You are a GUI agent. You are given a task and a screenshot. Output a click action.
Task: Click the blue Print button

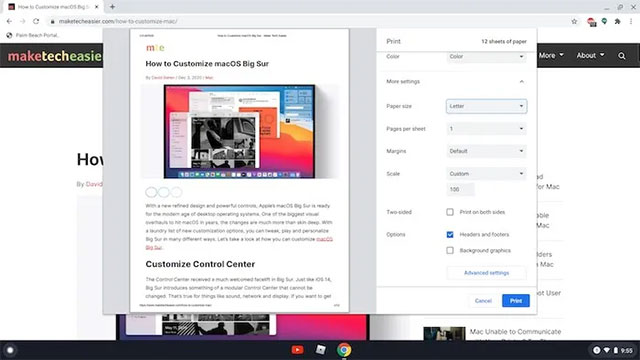tap(516, 301)
